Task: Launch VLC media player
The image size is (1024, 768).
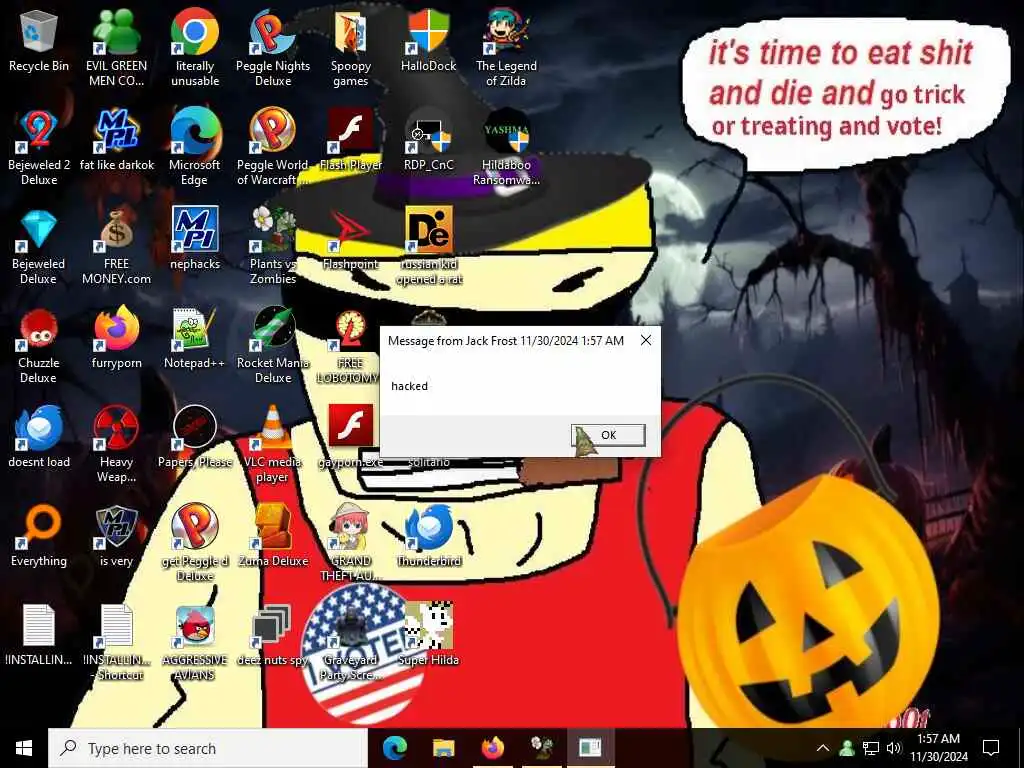Action: [273, 444]
